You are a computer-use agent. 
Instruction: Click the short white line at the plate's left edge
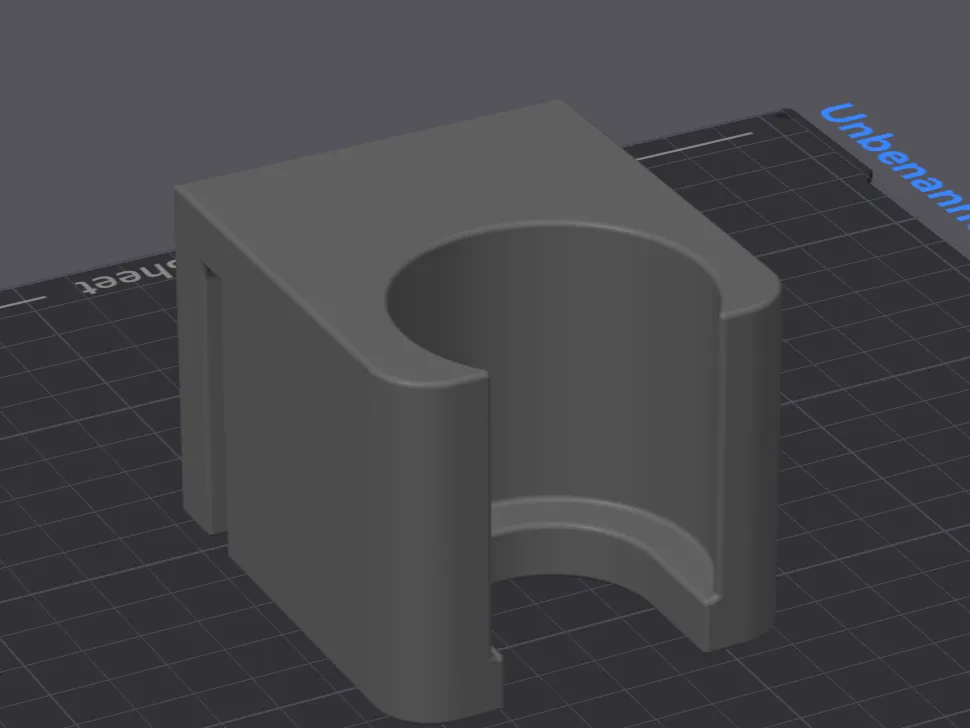23,302
